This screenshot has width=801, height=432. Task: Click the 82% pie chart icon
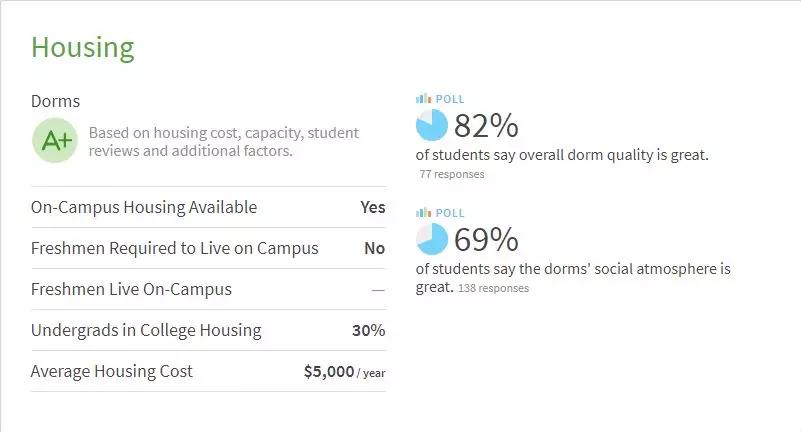pos(432,125)
